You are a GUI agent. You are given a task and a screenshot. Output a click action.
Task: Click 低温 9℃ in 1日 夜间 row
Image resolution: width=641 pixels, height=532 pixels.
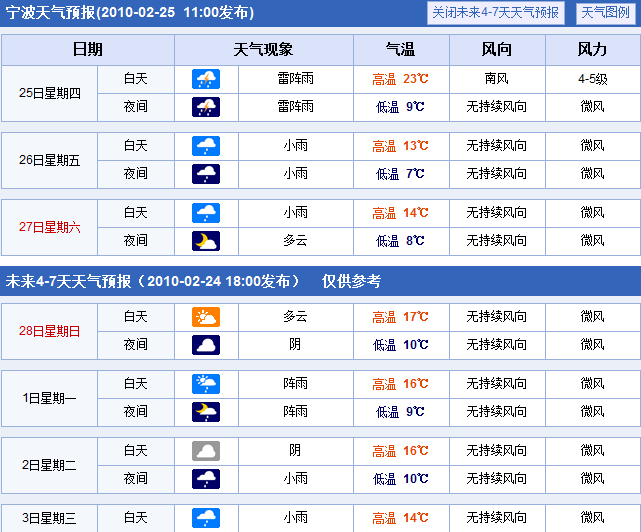(x=400, y=412)
